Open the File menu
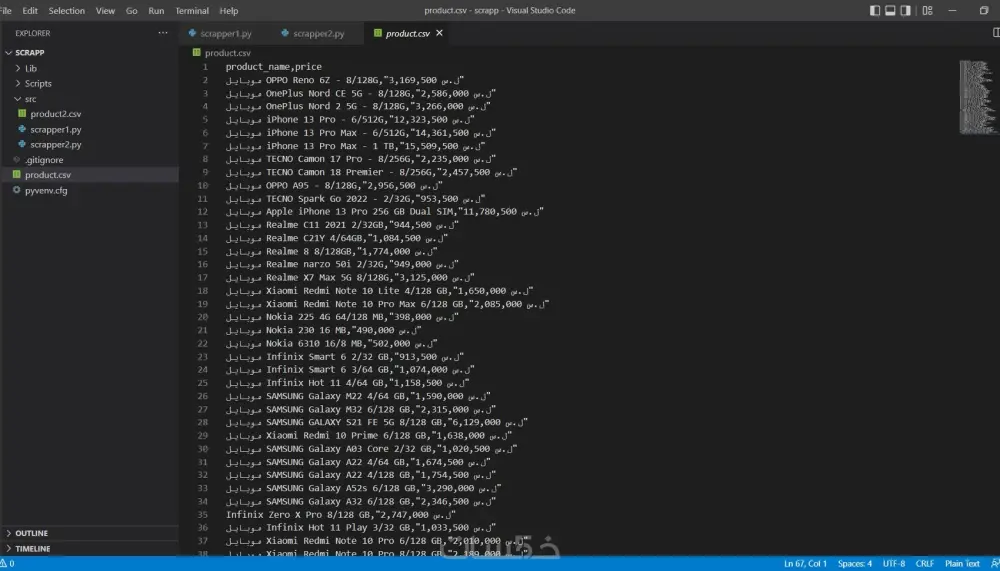This screenshot has height=571, width=1000. [6, 11]
